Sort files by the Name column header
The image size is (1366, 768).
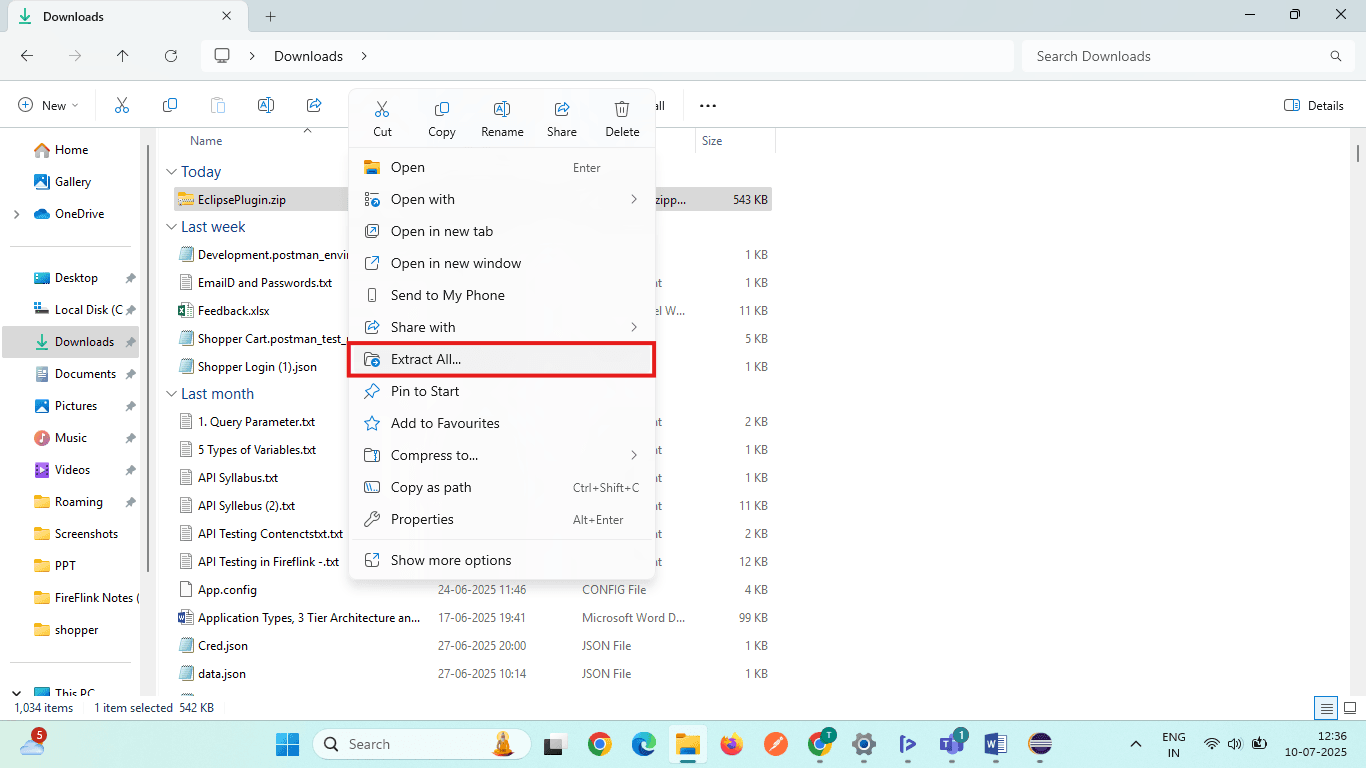click(x=206, y=141)
